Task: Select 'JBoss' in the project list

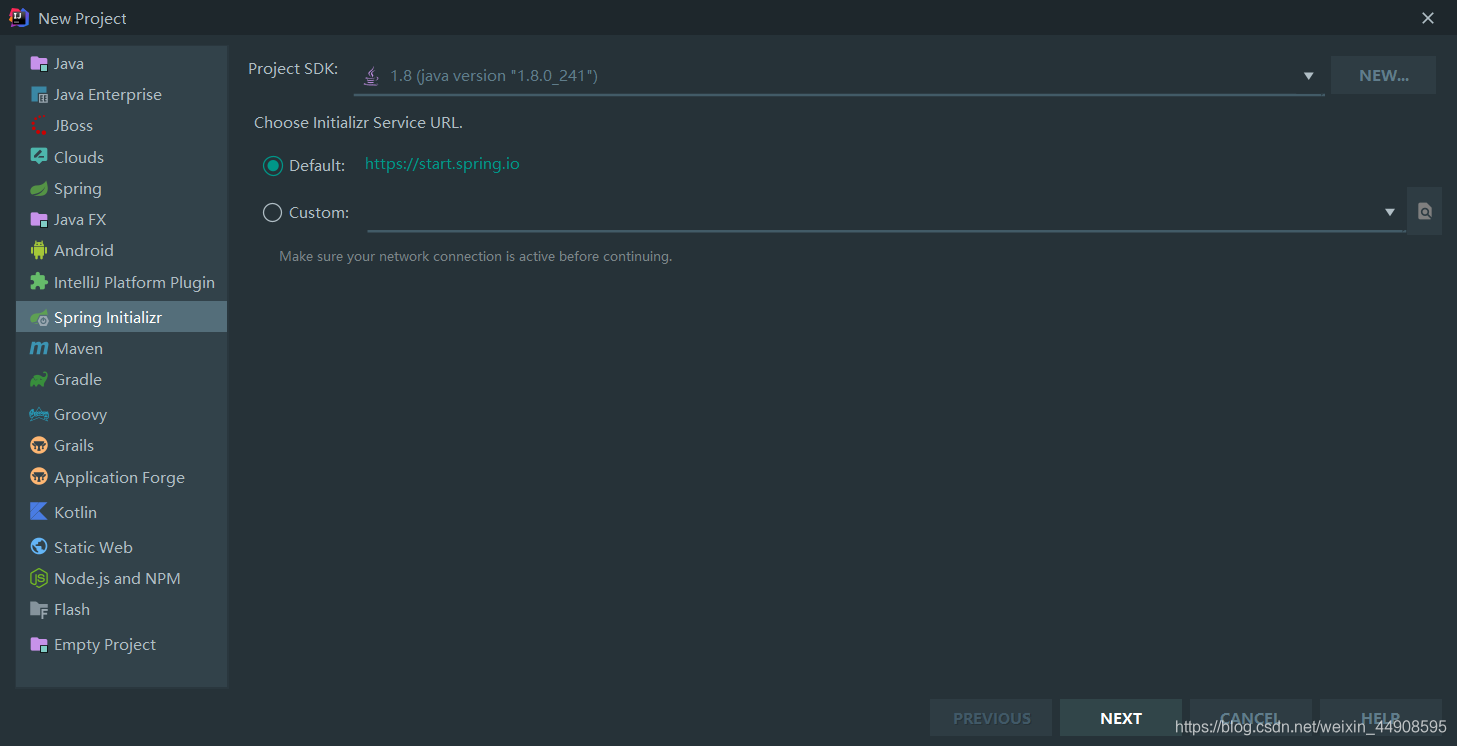Action: (121, 126)
